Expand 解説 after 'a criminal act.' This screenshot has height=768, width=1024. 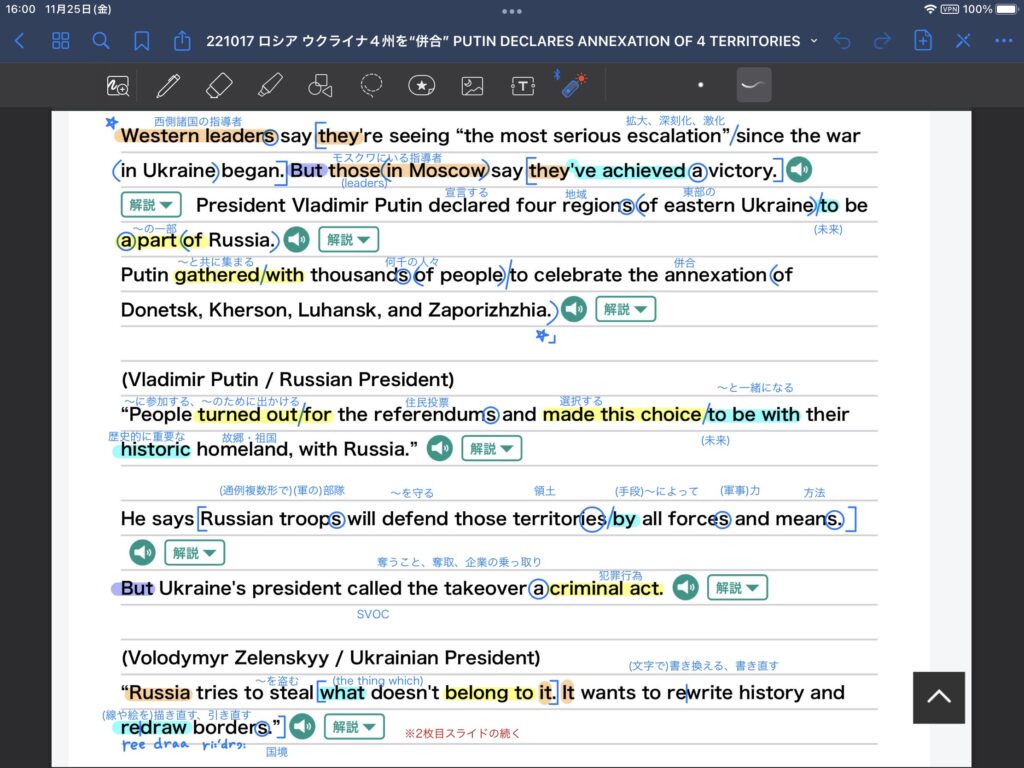[737, 587]
